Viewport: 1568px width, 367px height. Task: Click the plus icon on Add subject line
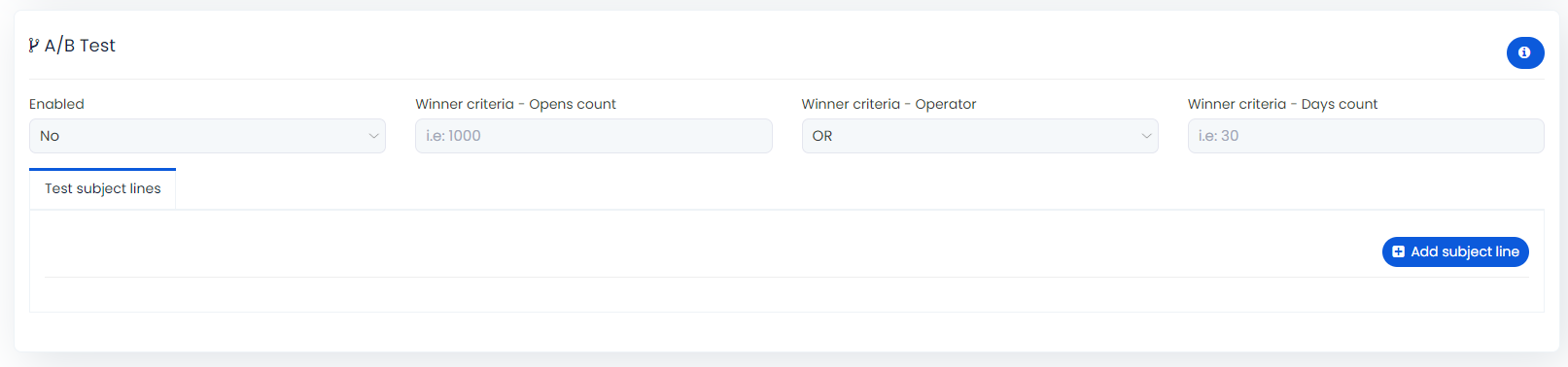[x=1398, y=251]
